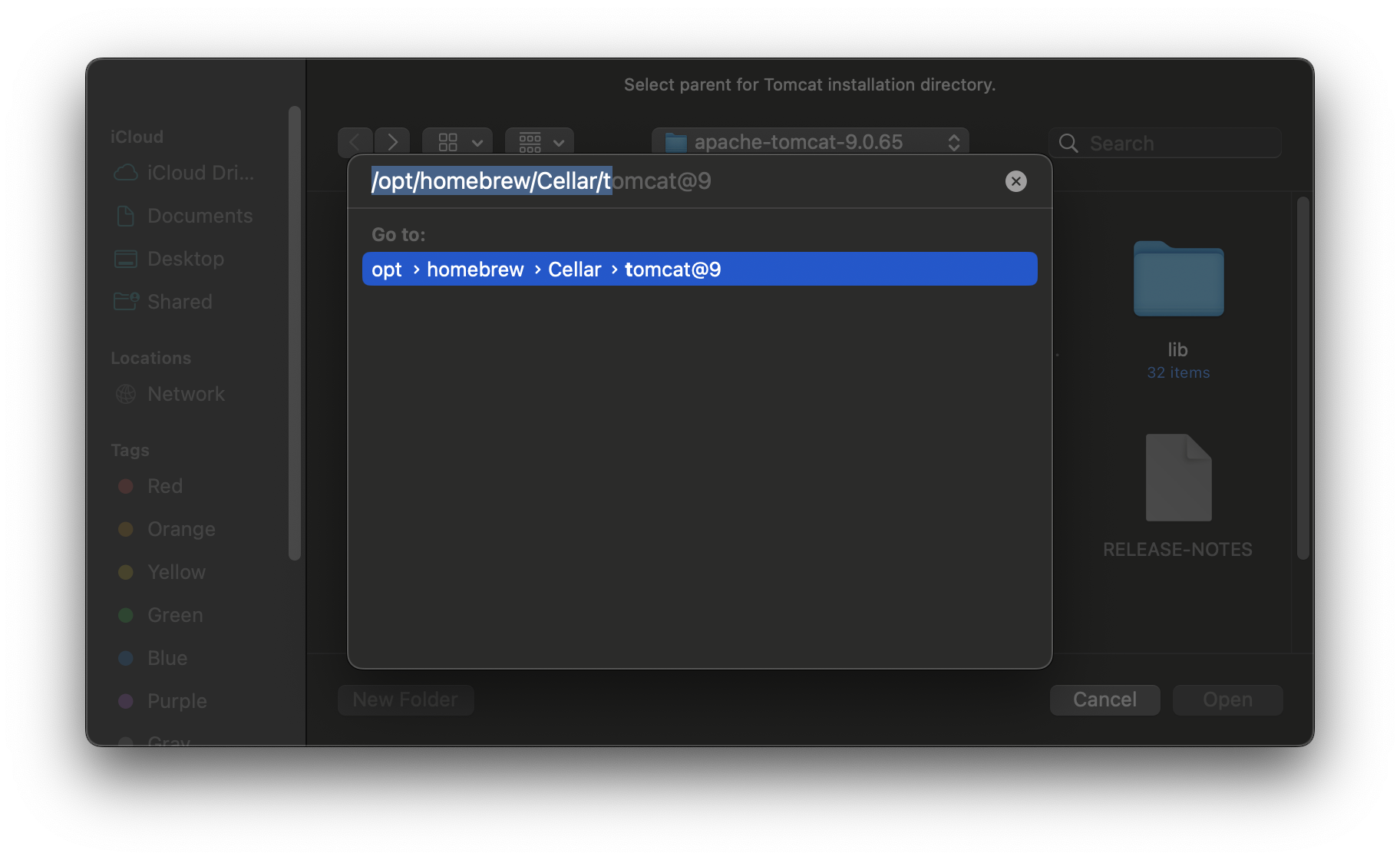Go back with the left arrow button
Image resolution: width=1400 pixels, height=860 pixels.
pos(355,142)
